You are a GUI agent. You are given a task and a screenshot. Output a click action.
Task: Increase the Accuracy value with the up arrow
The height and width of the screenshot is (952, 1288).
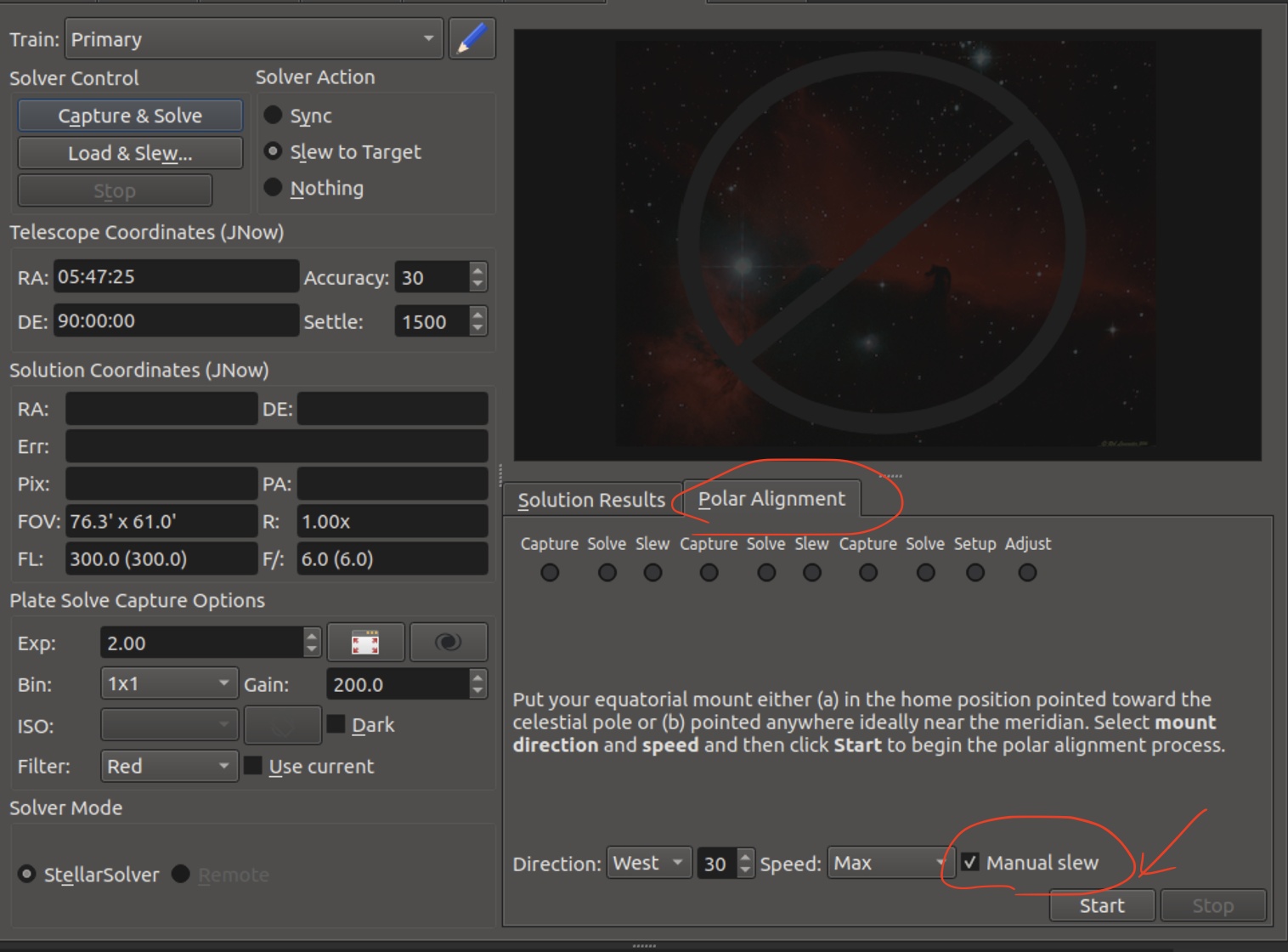pos(477,270)
